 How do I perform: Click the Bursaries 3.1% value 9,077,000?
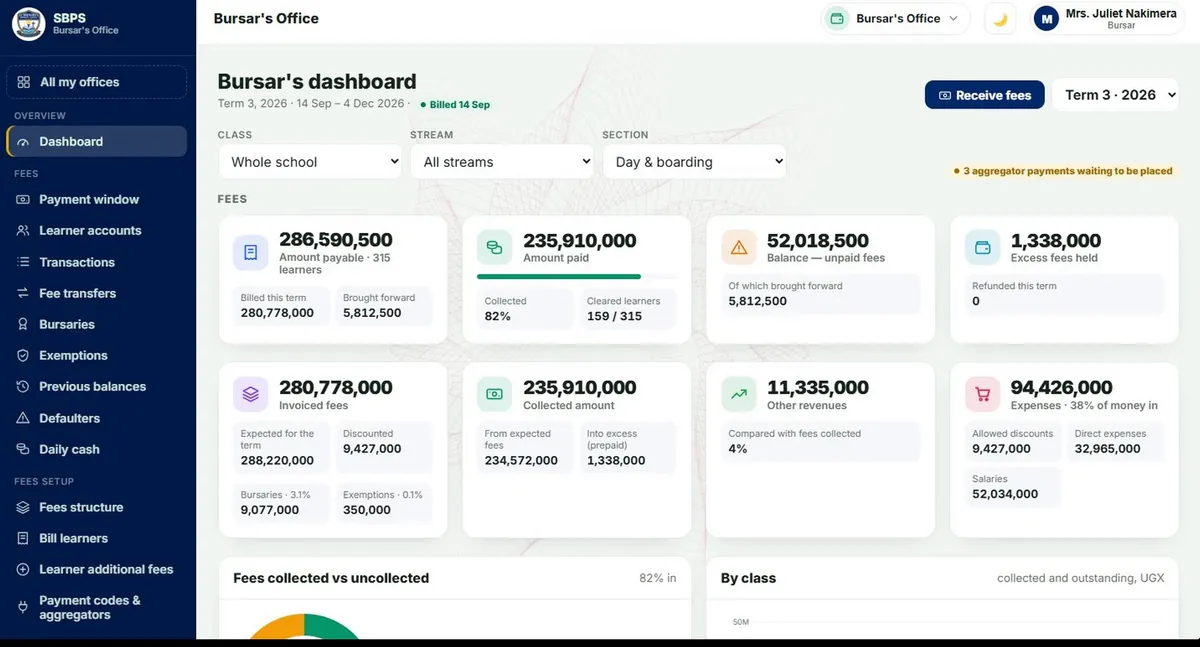[270, 509]
